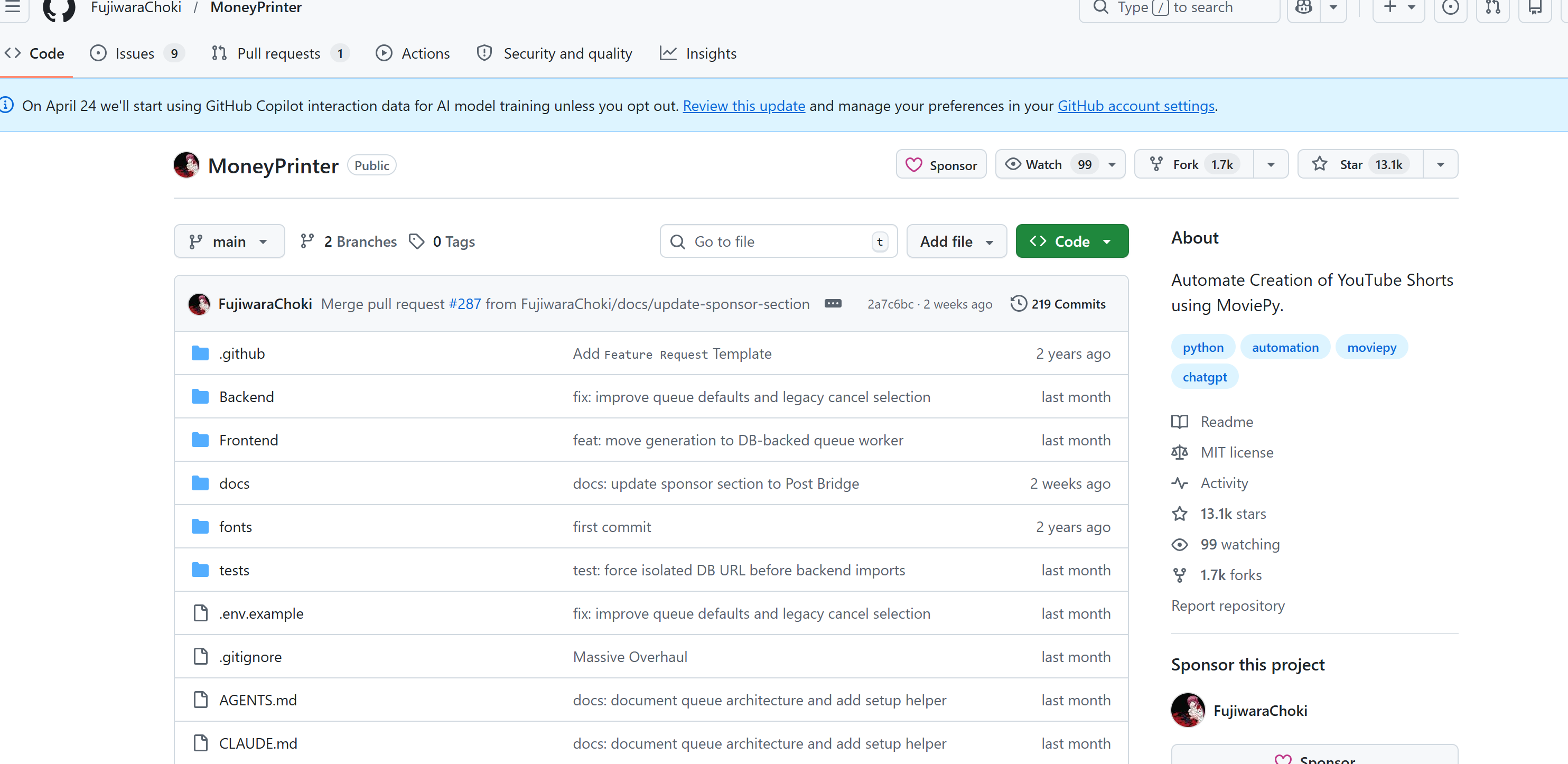
Task: Expand commit message ellipsis button
Action: (x=832, y=303)
